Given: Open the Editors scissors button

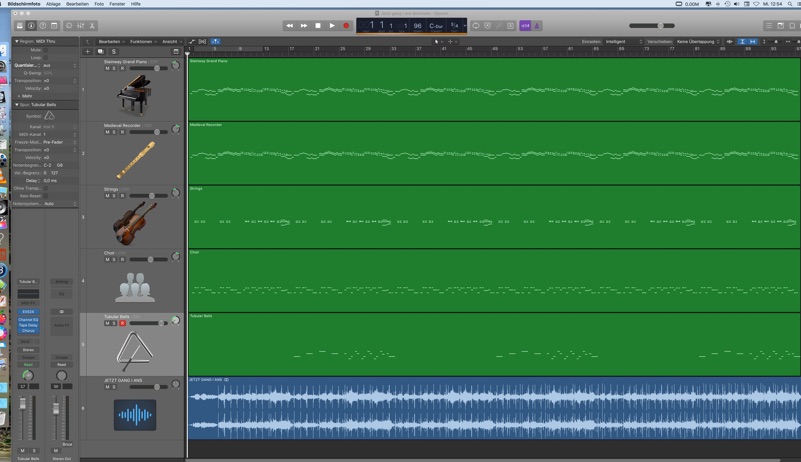Looking at the screenshot, I should tap(92, 26).
